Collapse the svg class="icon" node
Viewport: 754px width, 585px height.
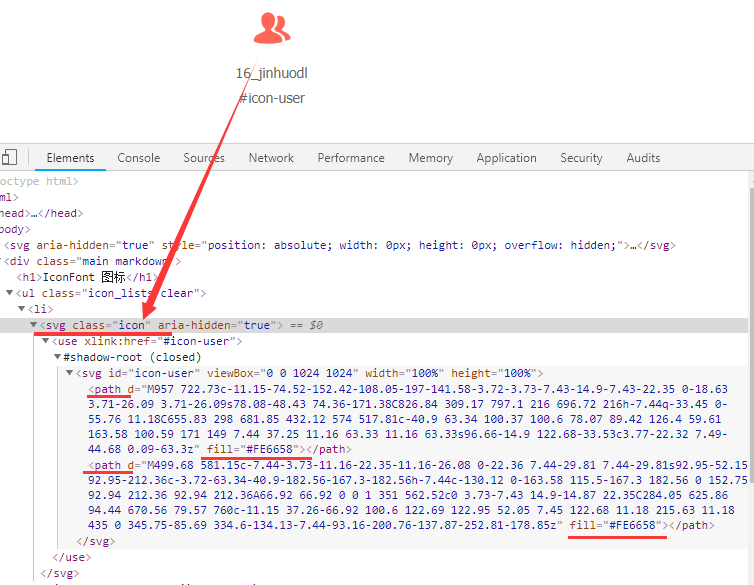coord(33,325)
